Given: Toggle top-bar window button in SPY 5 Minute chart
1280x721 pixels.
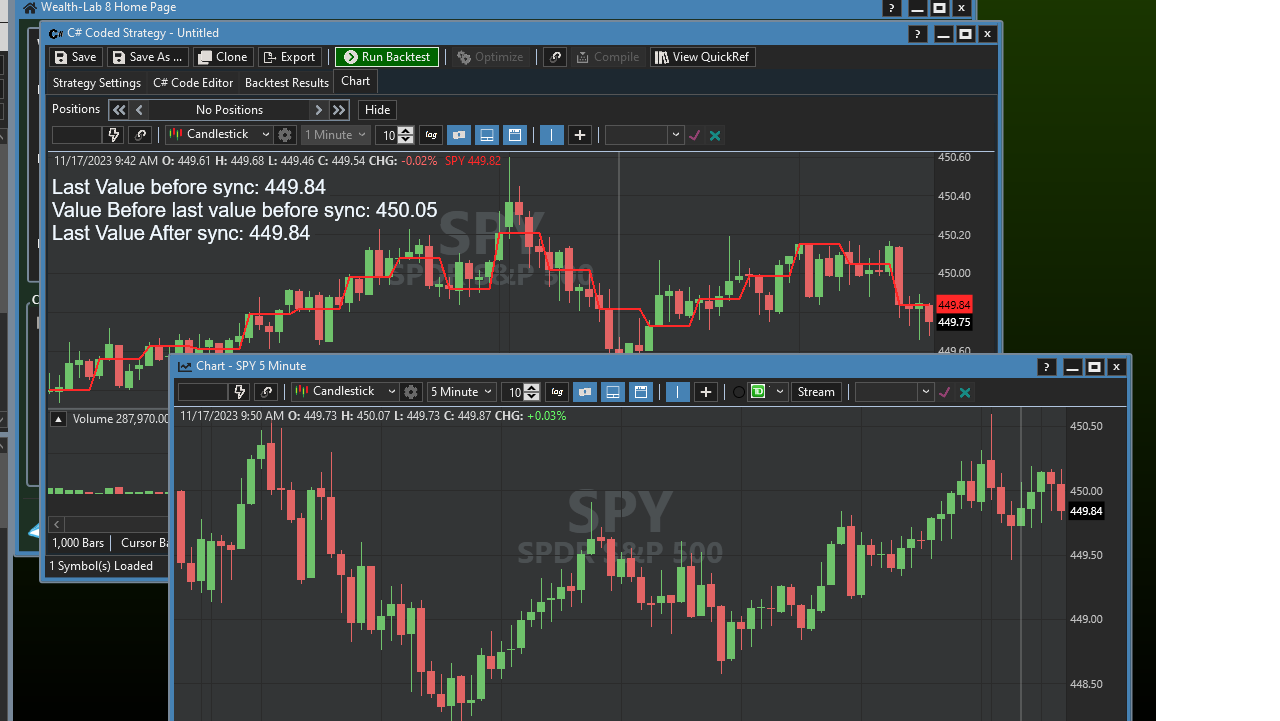Looking at the screenshot, I should (x=641, y=392).
